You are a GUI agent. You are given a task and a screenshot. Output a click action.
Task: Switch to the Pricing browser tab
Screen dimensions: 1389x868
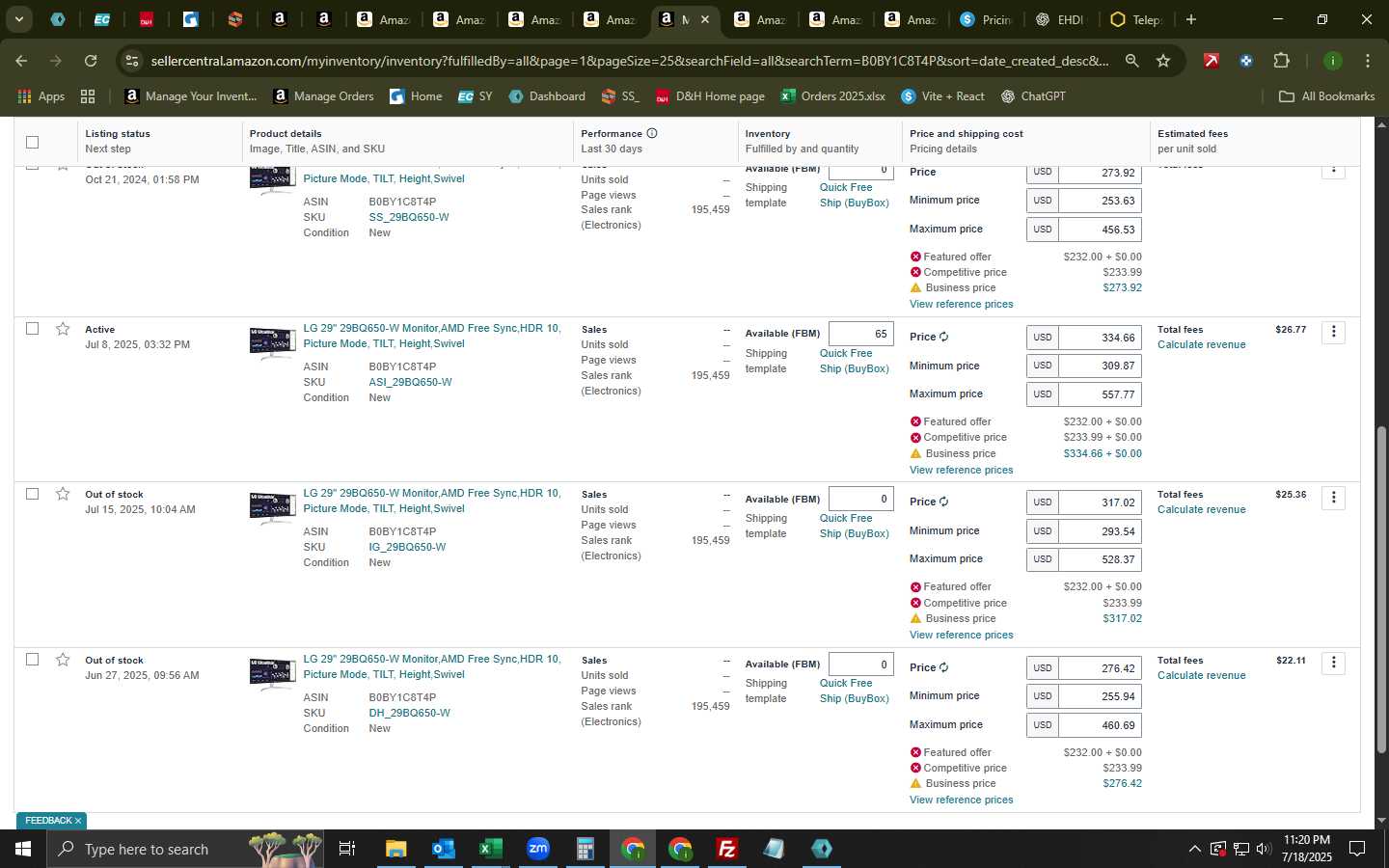(x=985, y=19)
